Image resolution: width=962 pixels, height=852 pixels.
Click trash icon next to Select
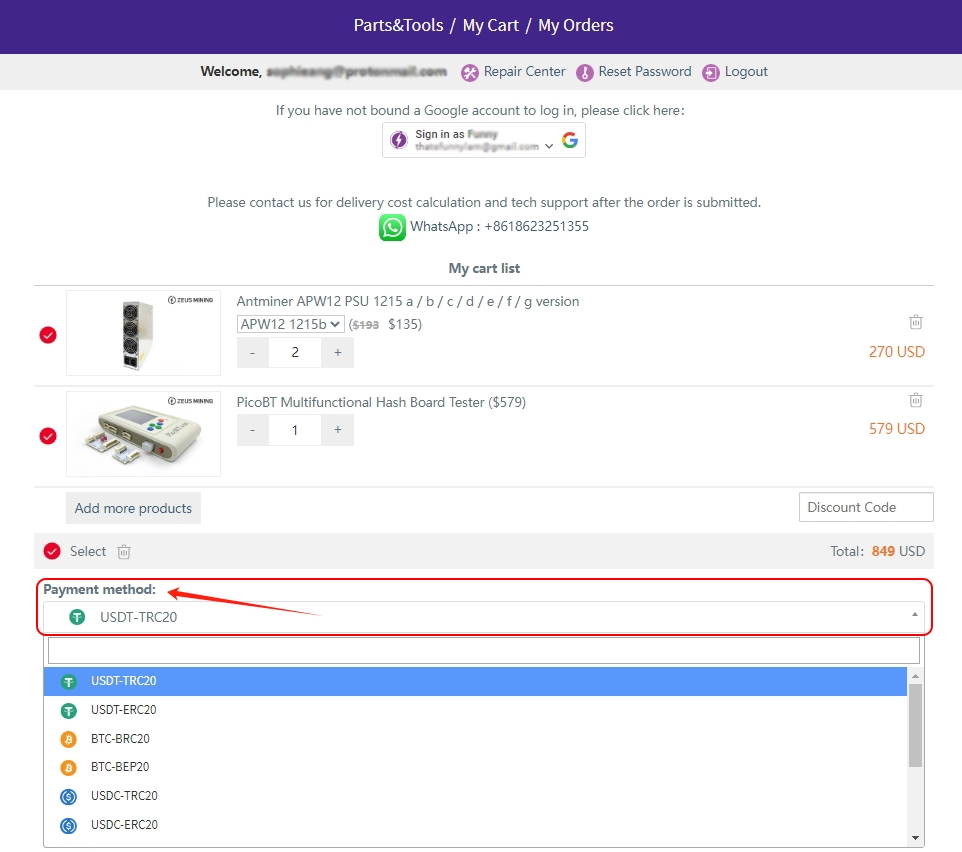[x=124, y=552]
